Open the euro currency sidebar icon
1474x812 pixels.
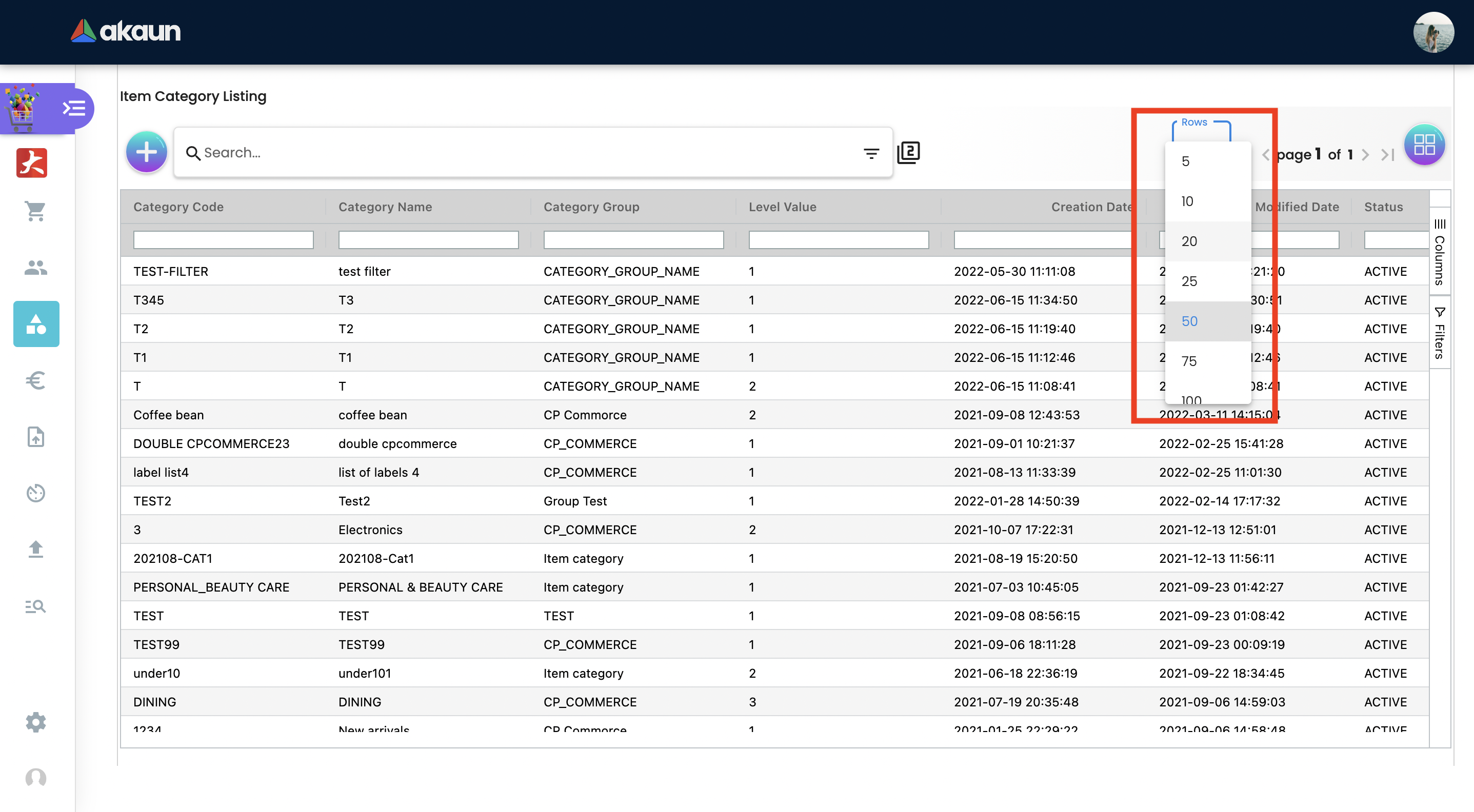point(35,380)
